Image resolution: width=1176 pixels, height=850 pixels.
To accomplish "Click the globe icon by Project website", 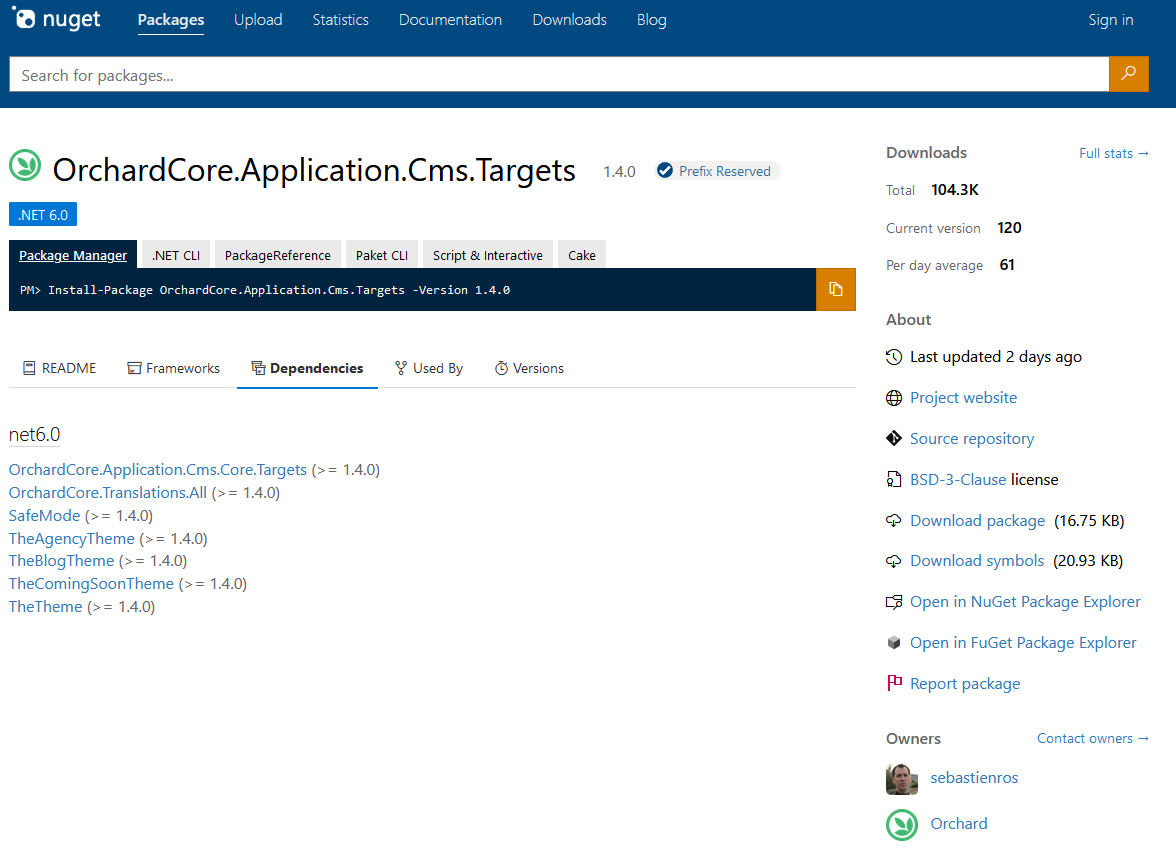I will point(893,398).
